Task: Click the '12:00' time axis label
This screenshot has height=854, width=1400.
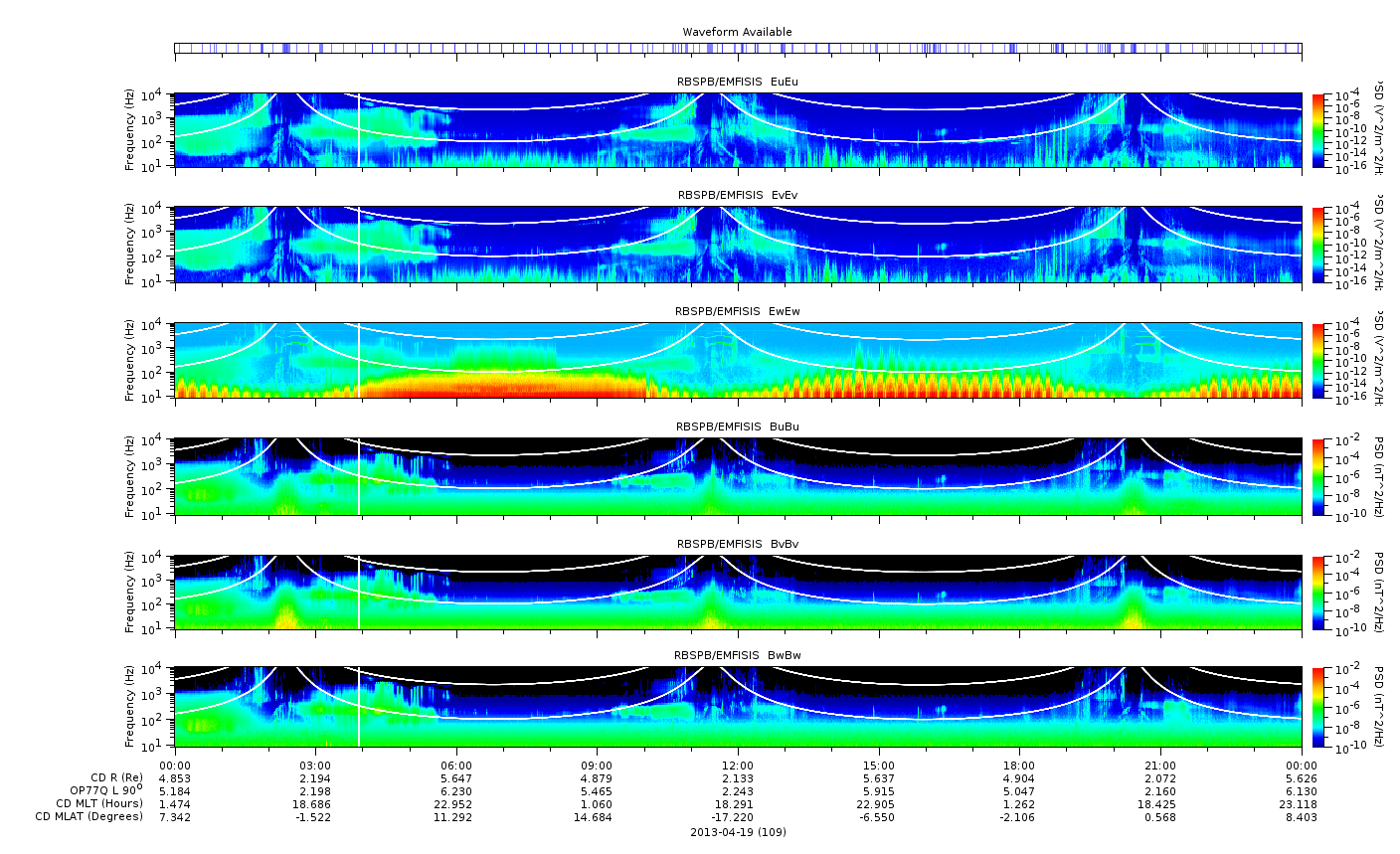Action: click(x=738, y=766)
